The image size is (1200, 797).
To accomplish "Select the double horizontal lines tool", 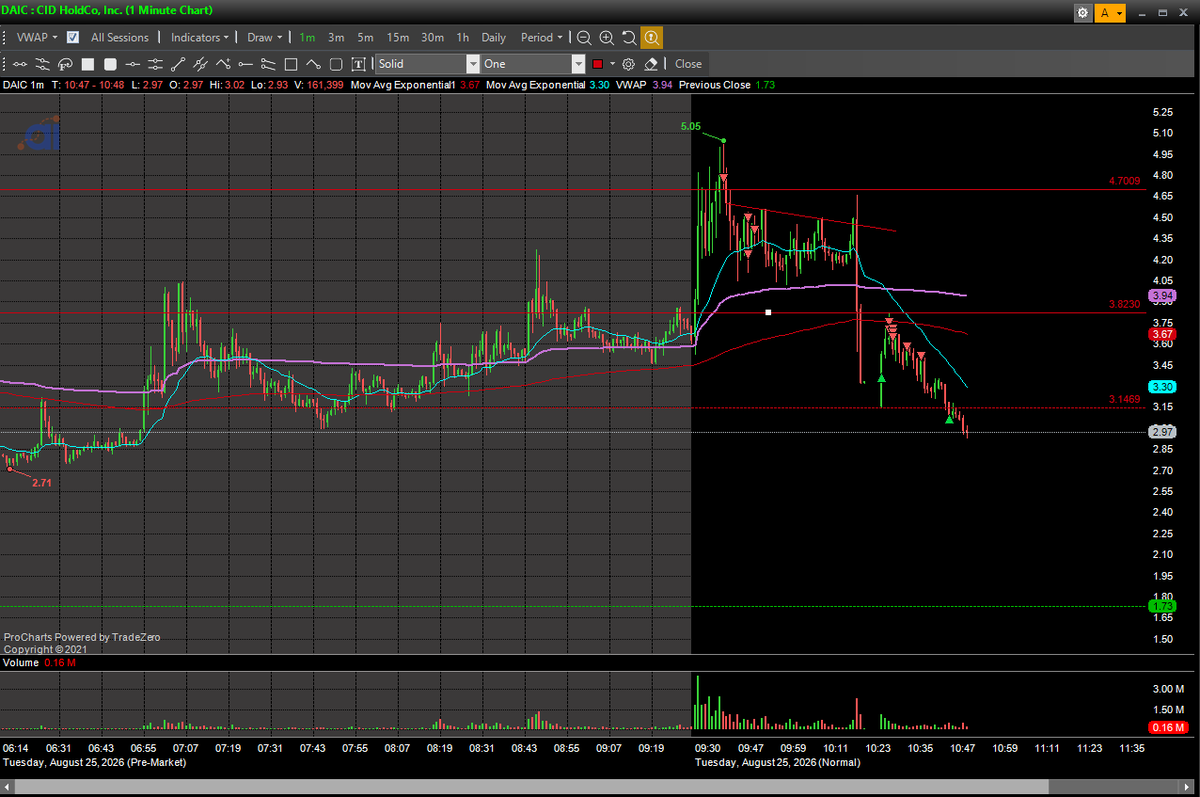I will [x=155, y=64].
